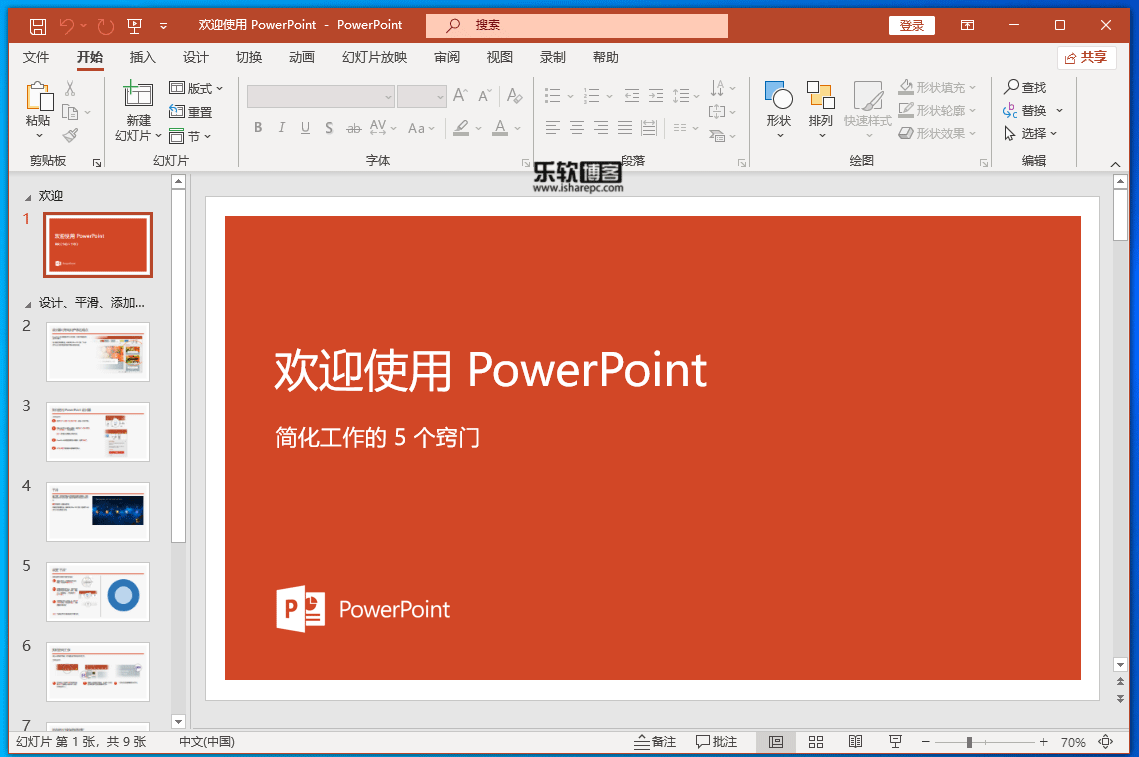Viewport: 1139px width, 757px height.
Task: Toggle Notes (备注) pane in status bar
Action: point(654,742)
